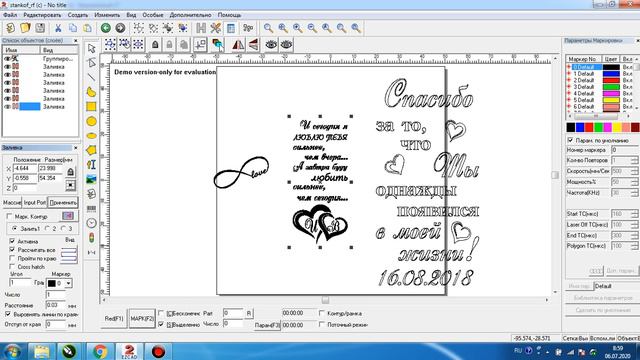
Task: Open the Вид menu
Action: 131,15
